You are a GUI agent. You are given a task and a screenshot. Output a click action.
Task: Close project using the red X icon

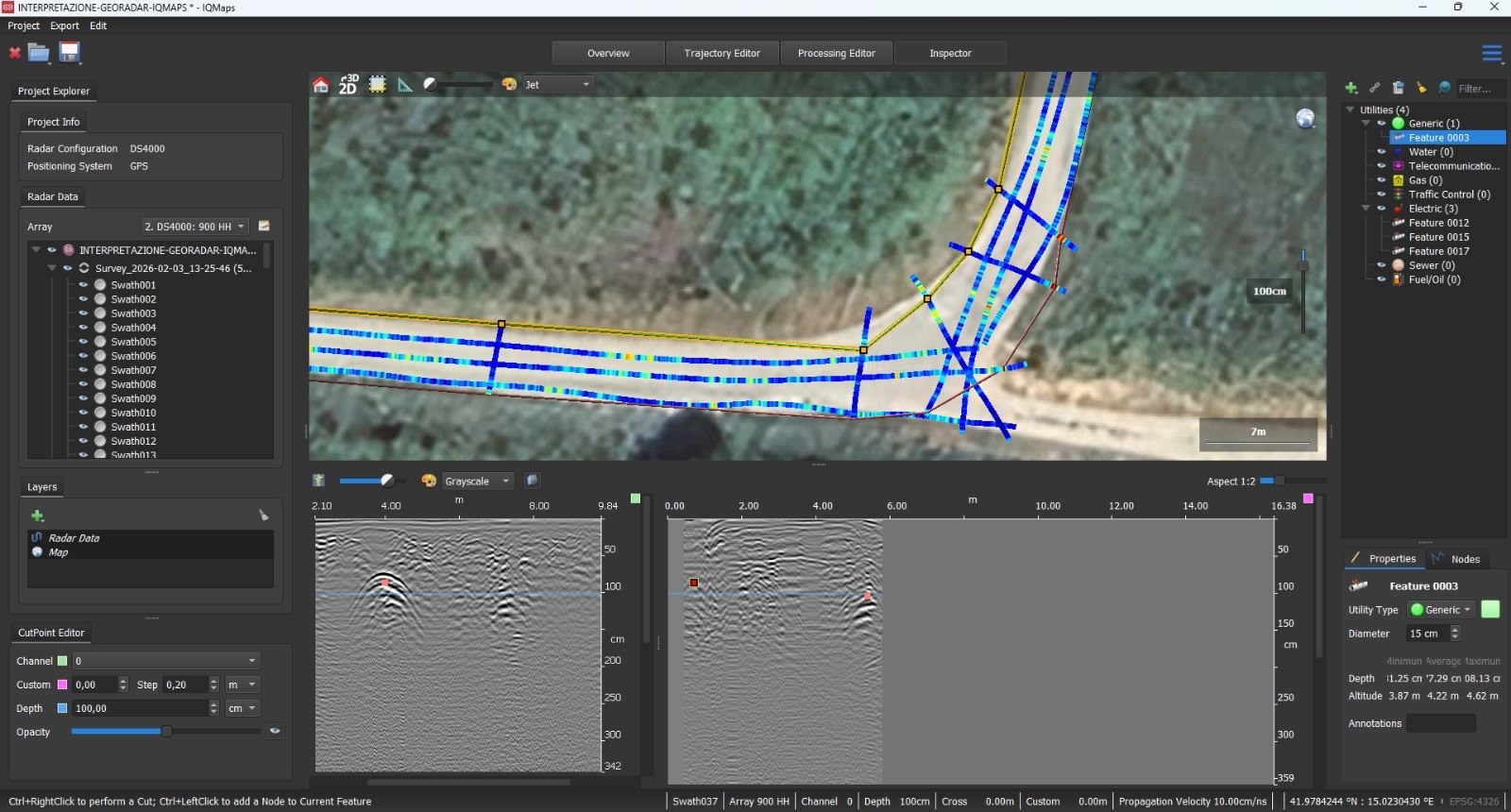[x=15, y=53]
